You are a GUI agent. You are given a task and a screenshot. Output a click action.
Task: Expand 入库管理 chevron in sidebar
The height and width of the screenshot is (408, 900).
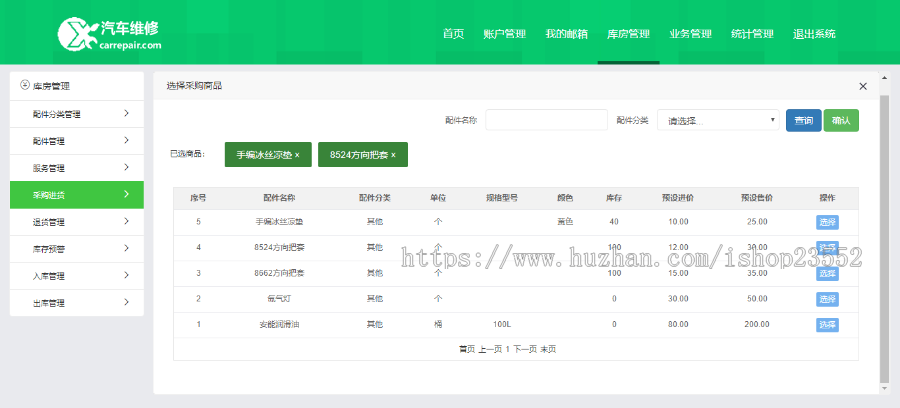pos(126,275)
